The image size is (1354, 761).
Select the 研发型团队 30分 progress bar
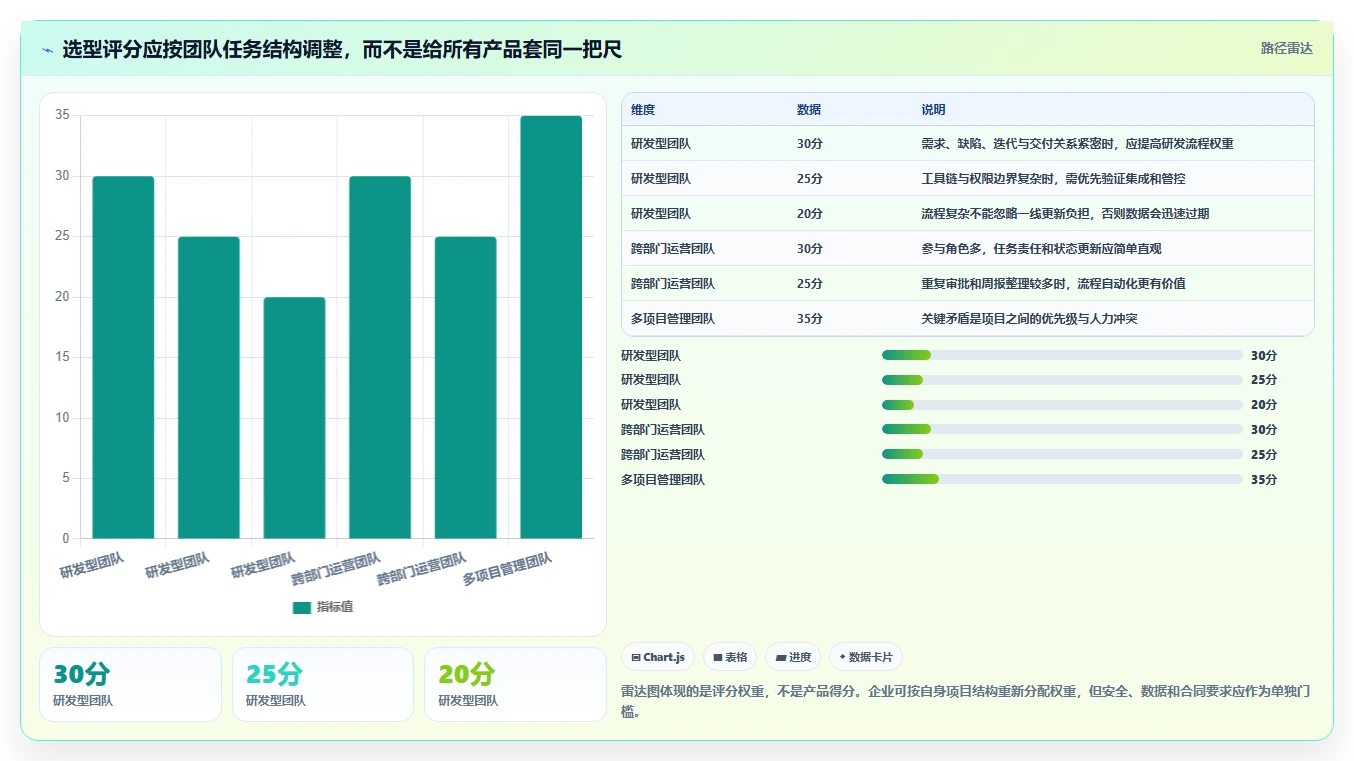pyautogui.click(x=1062, y=355)
